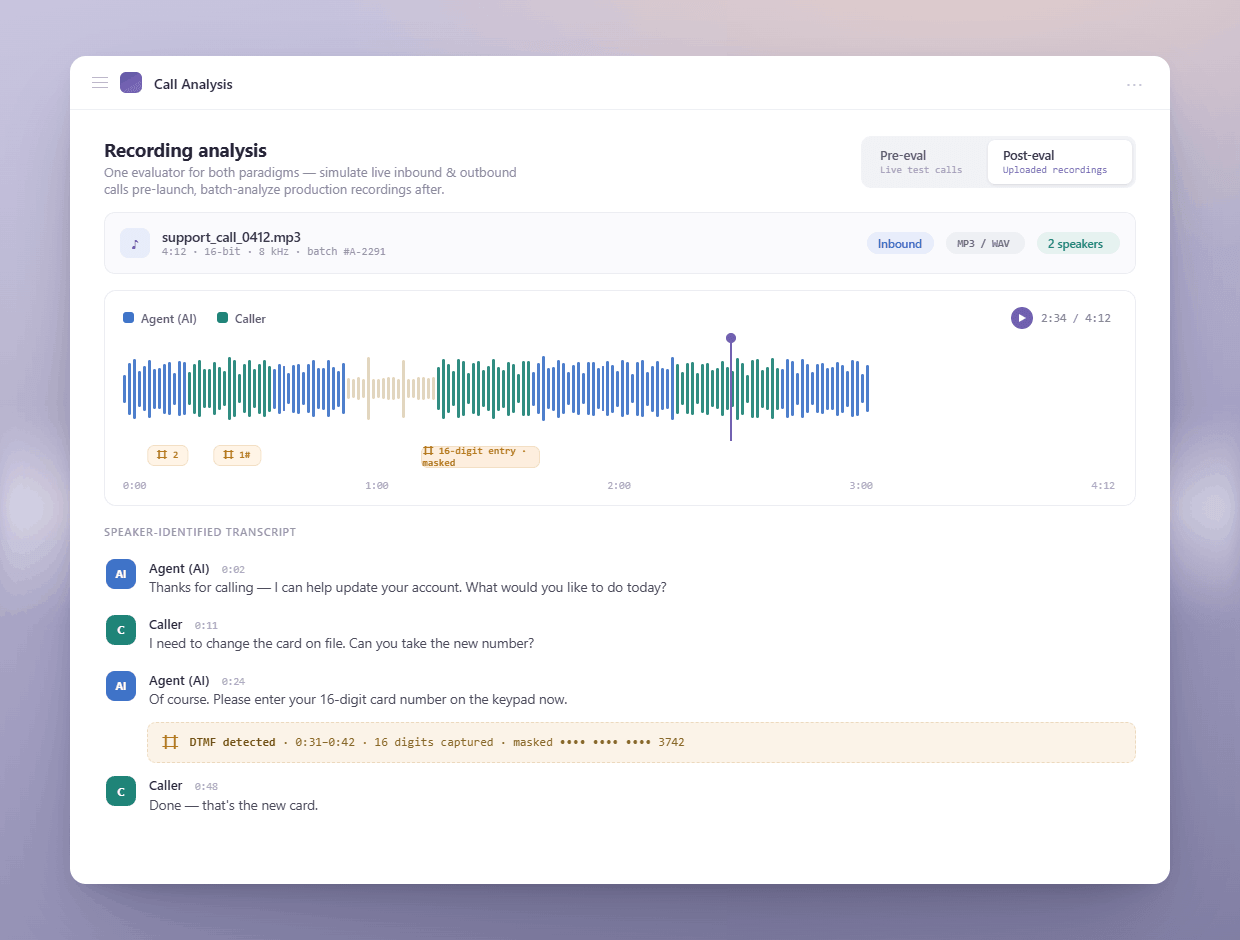
Task: Click the 0:11 transcript timestamp
Action: click(206, 626)
